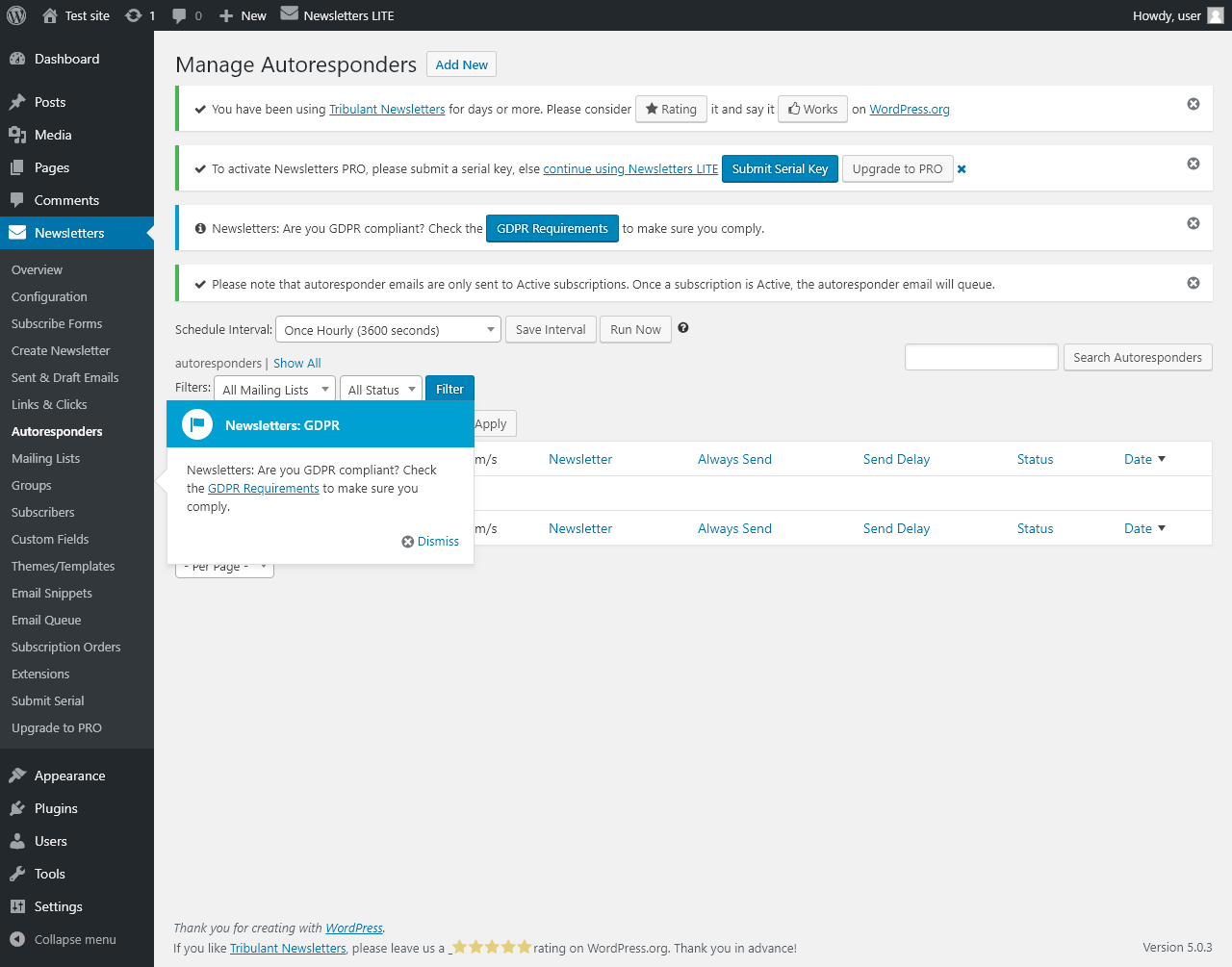Open Custom Fields submenu
This screenshot has width=1232, height=967.
point(50,540)
